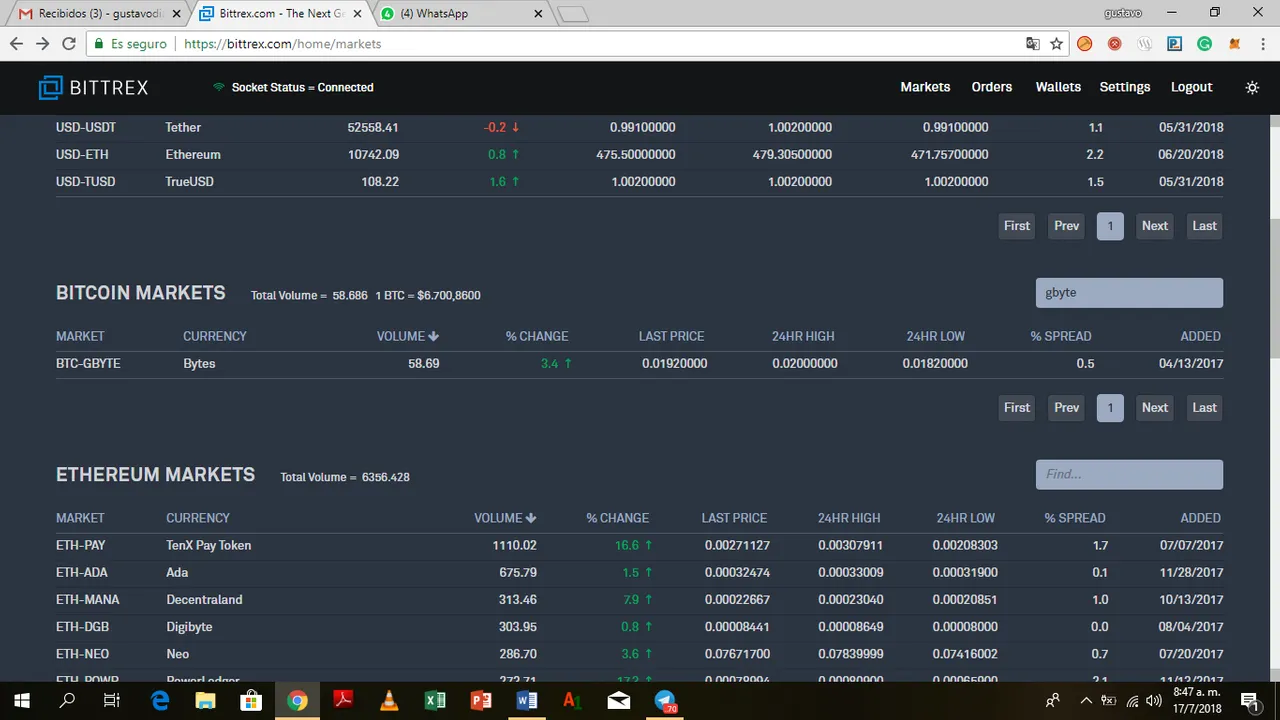This screenshot has width=1280, height=720.
Task: Open Adobe Acrobat Reader from the taskbar
Action: coord(343,700)
